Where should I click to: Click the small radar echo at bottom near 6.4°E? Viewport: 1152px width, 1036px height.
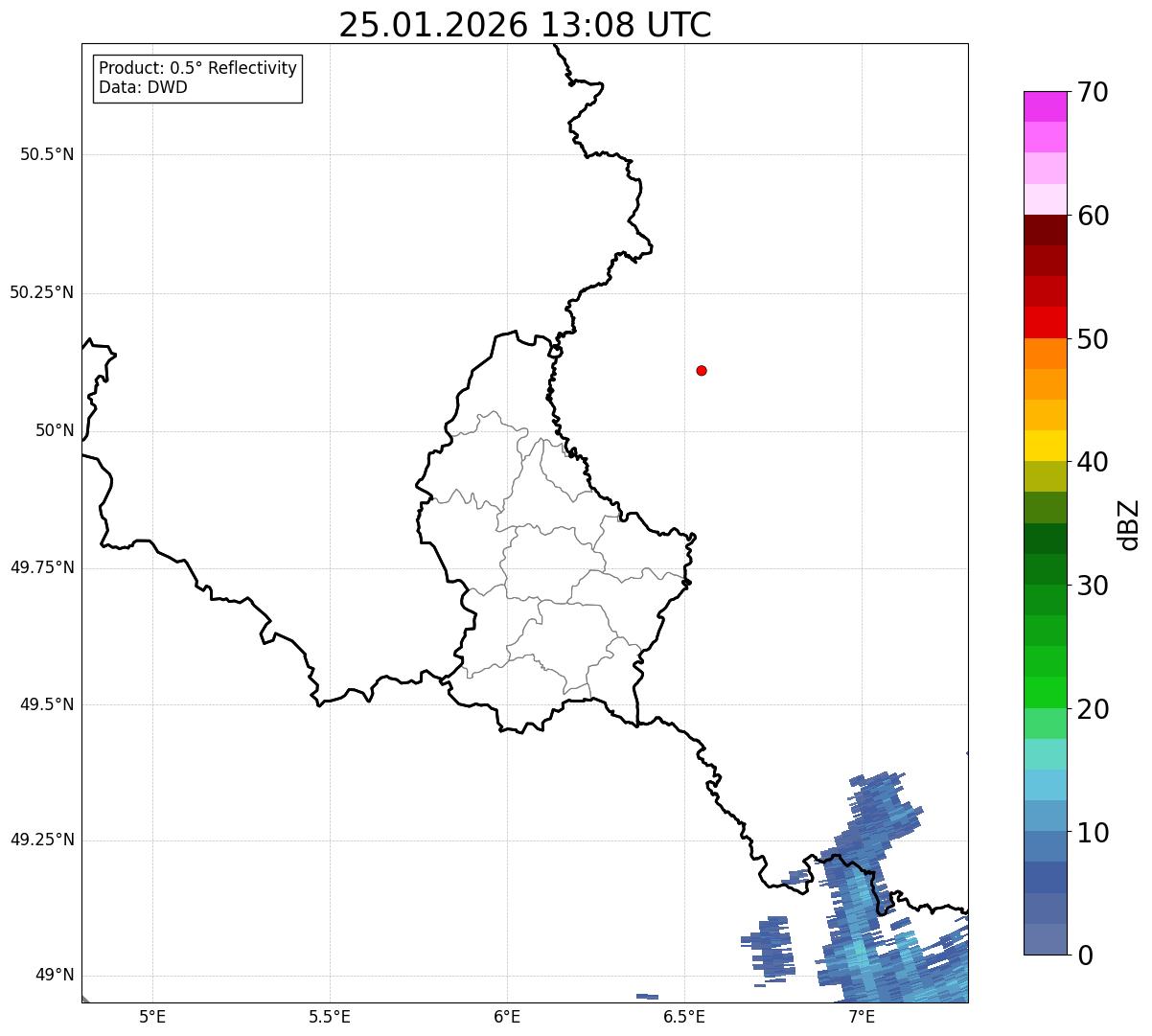(648, 997)
